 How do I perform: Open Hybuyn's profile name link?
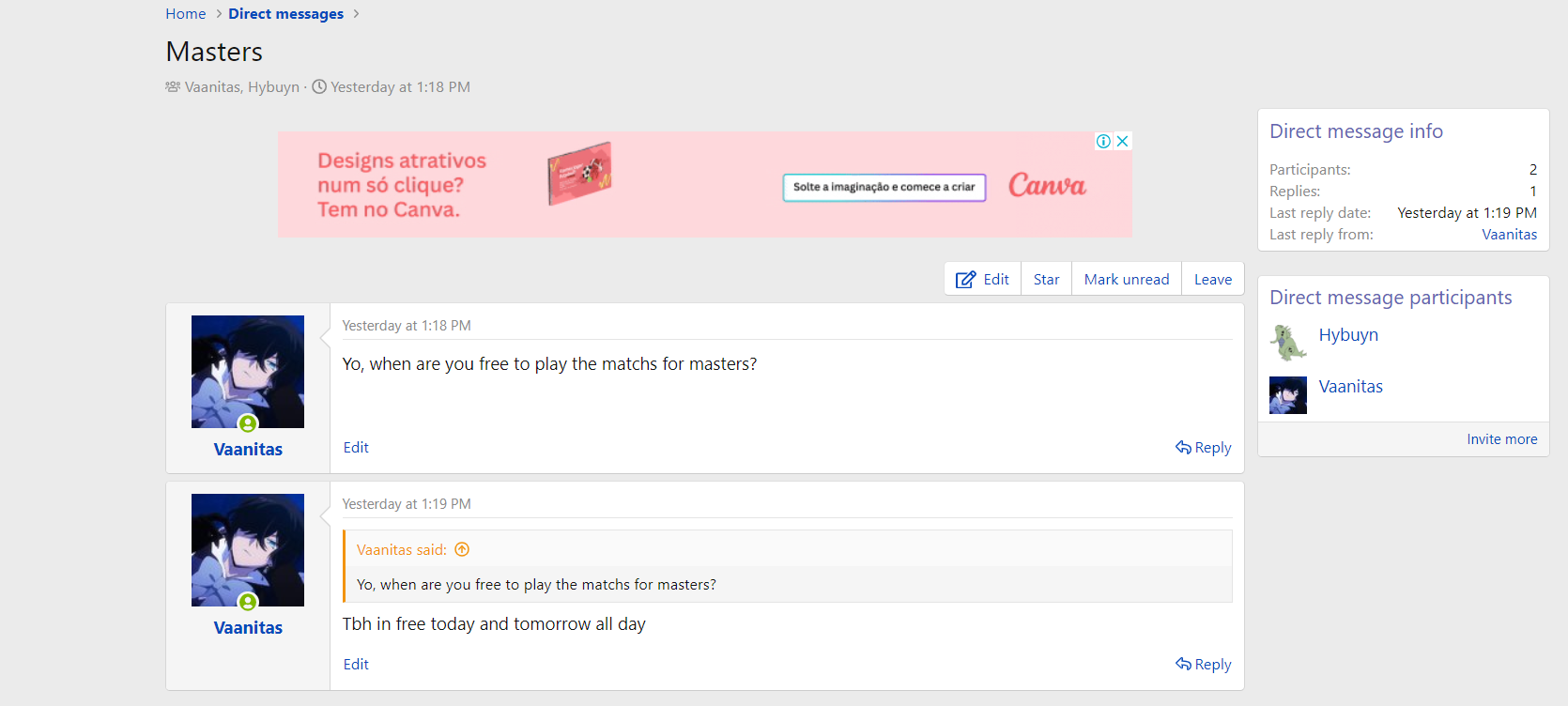1348,335
